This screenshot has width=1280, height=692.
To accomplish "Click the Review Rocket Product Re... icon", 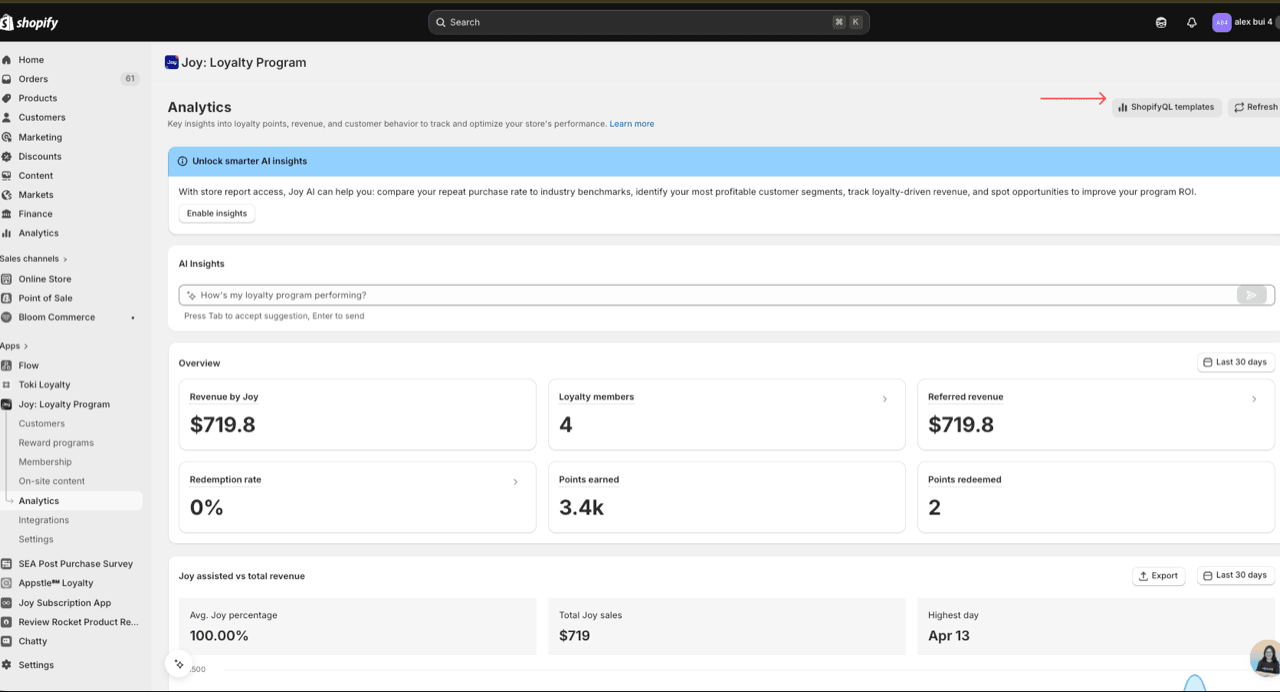I will click(7, 622).
